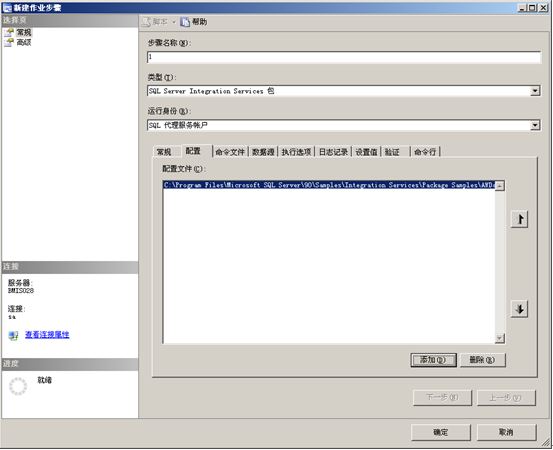
Task: Click the 添加 add button
Action: tap(433, 360)
